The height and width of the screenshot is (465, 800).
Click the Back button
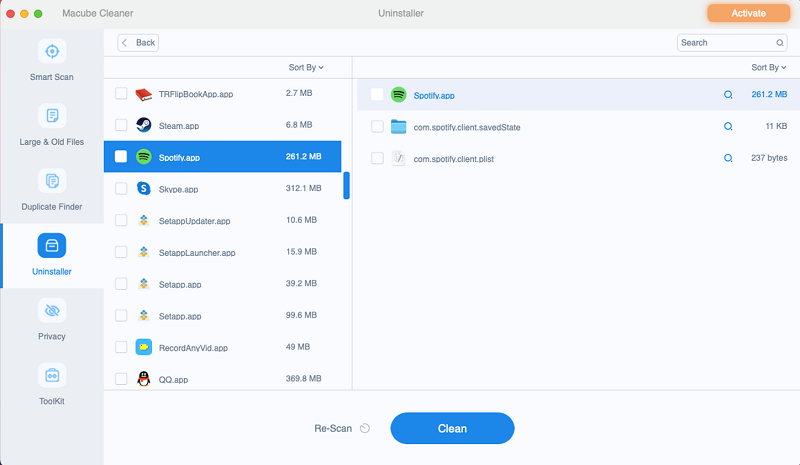[x=138, y=43]
